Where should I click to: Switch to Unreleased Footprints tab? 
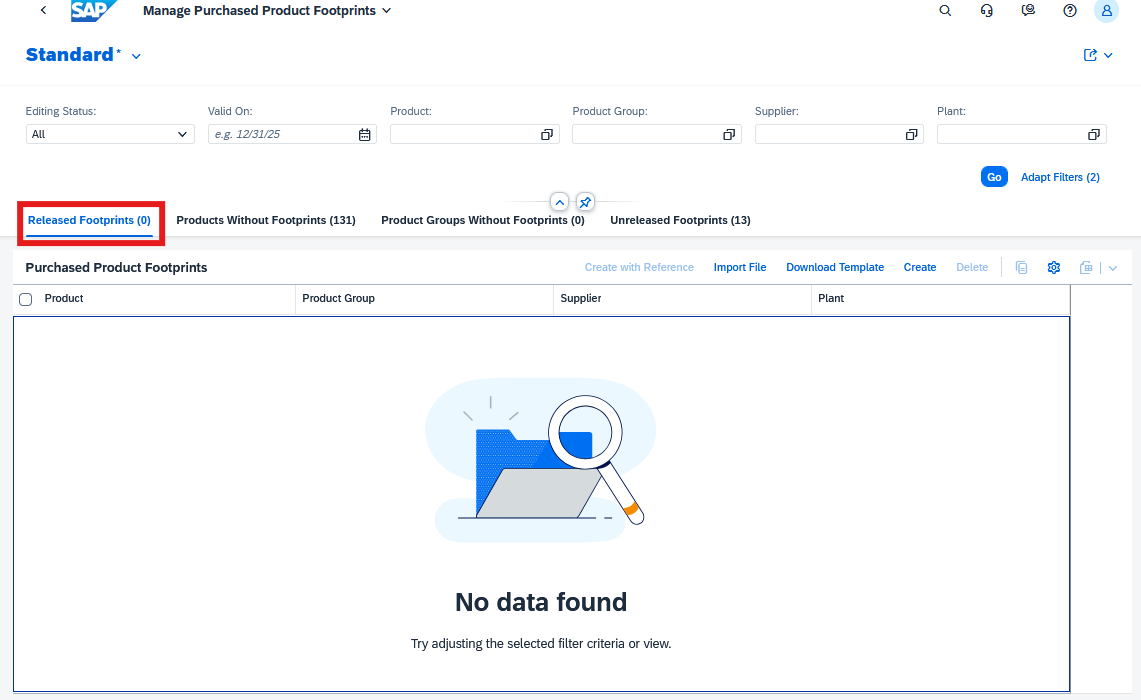pyautogui.click(x=680, y=220)
